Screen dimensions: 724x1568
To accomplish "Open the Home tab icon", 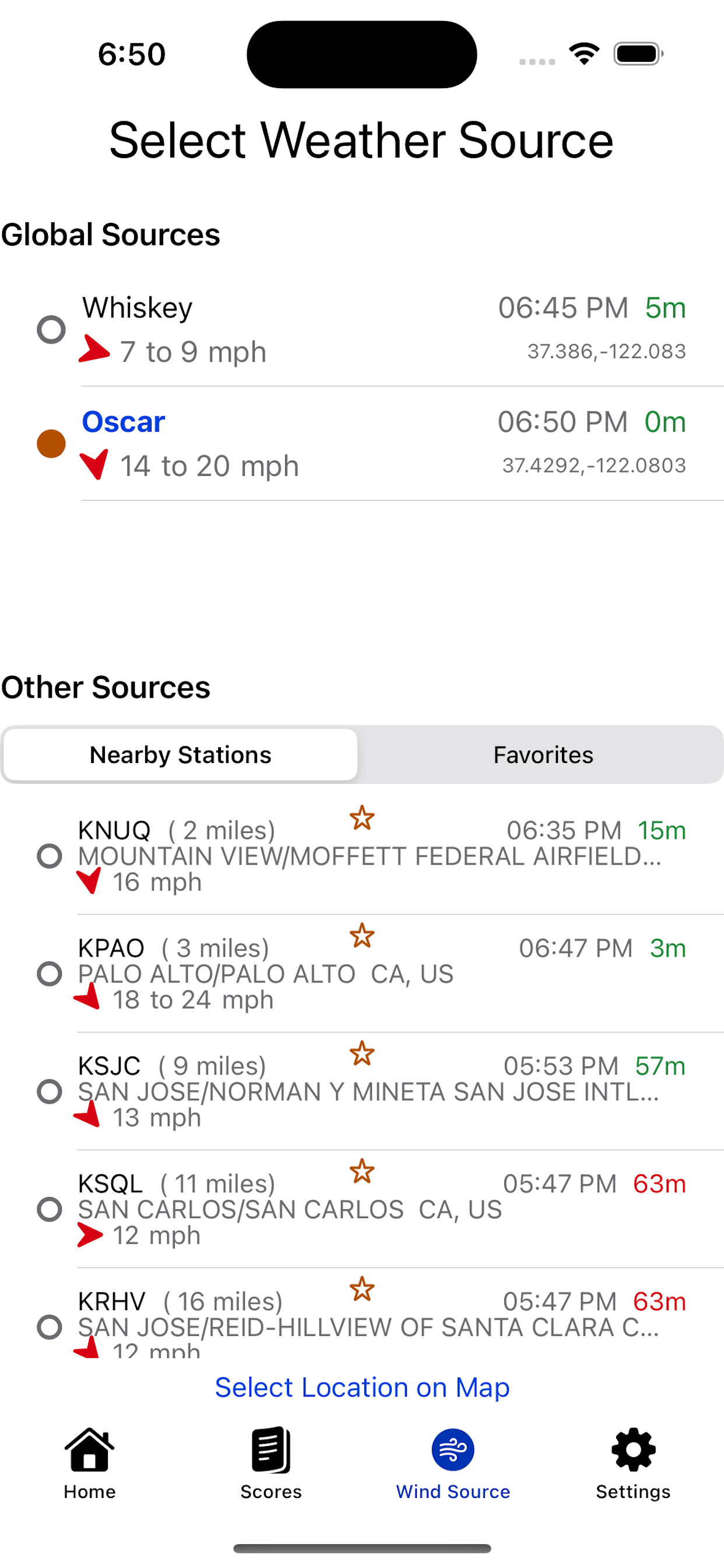I will (89, 1450).
